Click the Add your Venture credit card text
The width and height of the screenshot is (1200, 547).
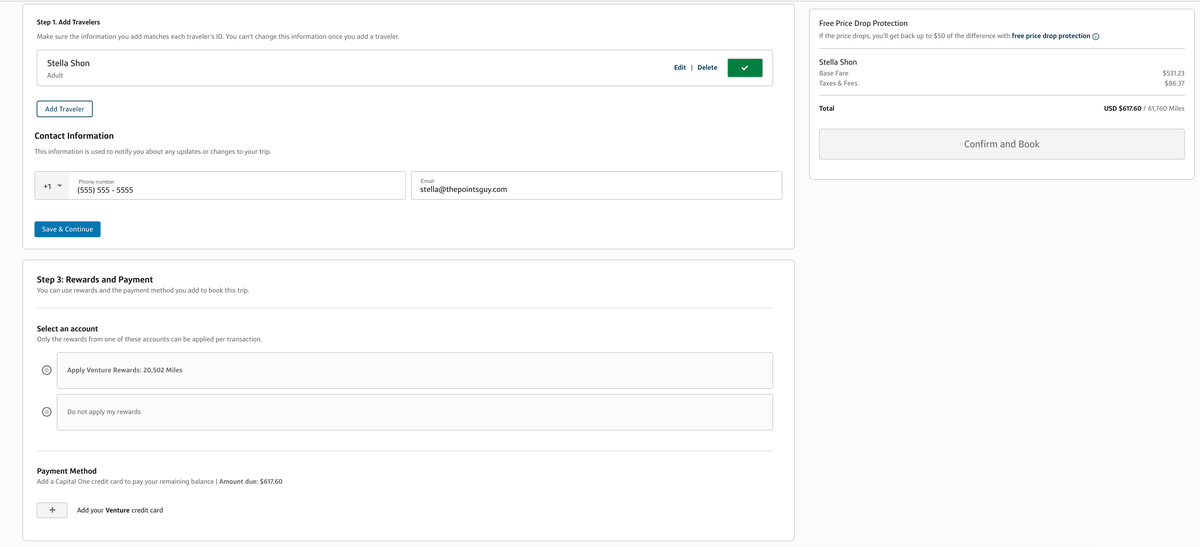click(x=120, y=510)
